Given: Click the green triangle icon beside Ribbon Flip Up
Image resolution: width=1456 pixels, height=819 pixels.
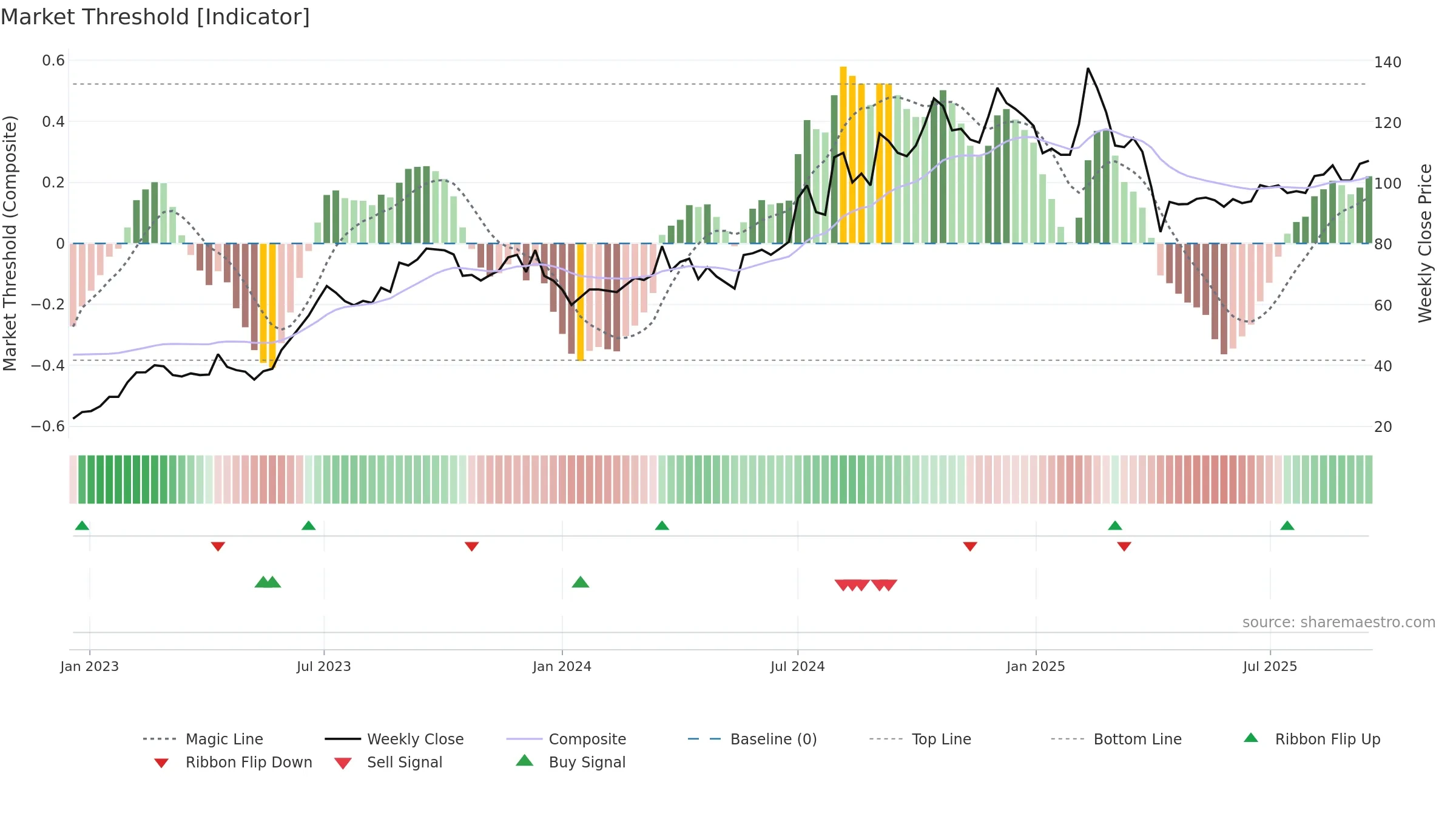Looking at the screenshot, I should (x=1251, y=738).
